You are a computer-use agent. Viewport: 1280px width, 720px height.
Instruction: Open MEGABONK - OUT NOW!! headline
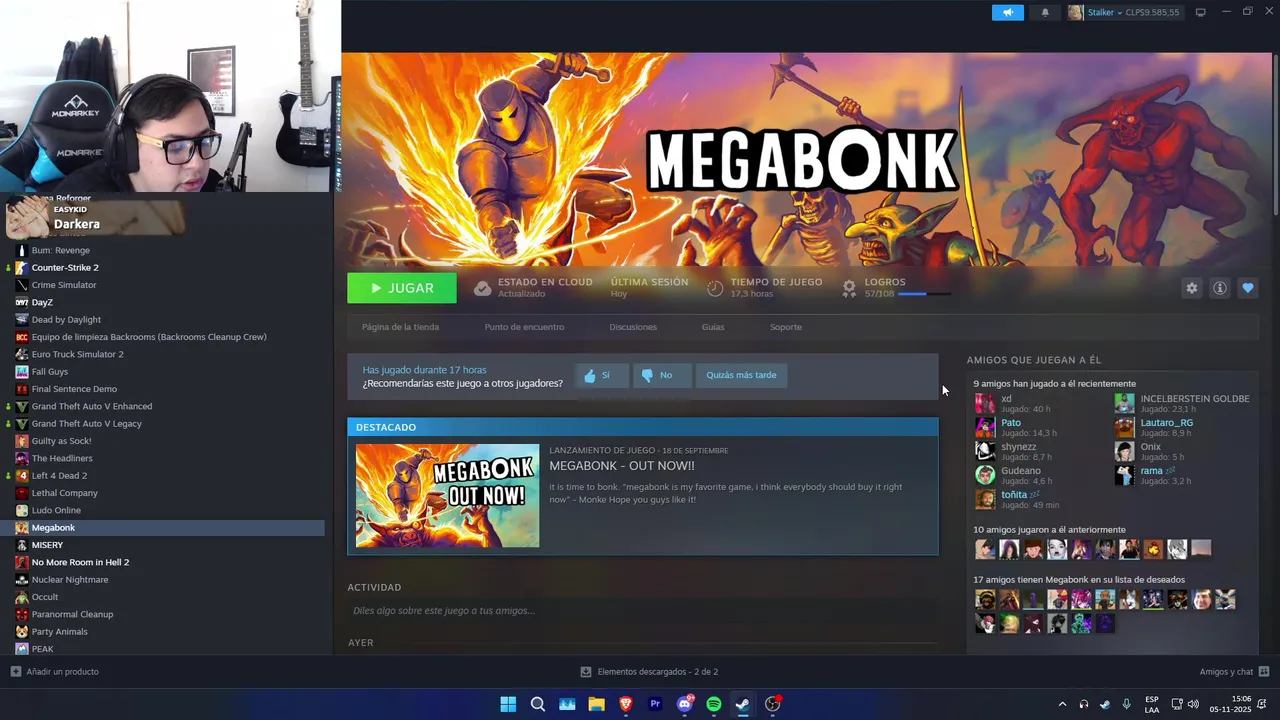[621, 466]
